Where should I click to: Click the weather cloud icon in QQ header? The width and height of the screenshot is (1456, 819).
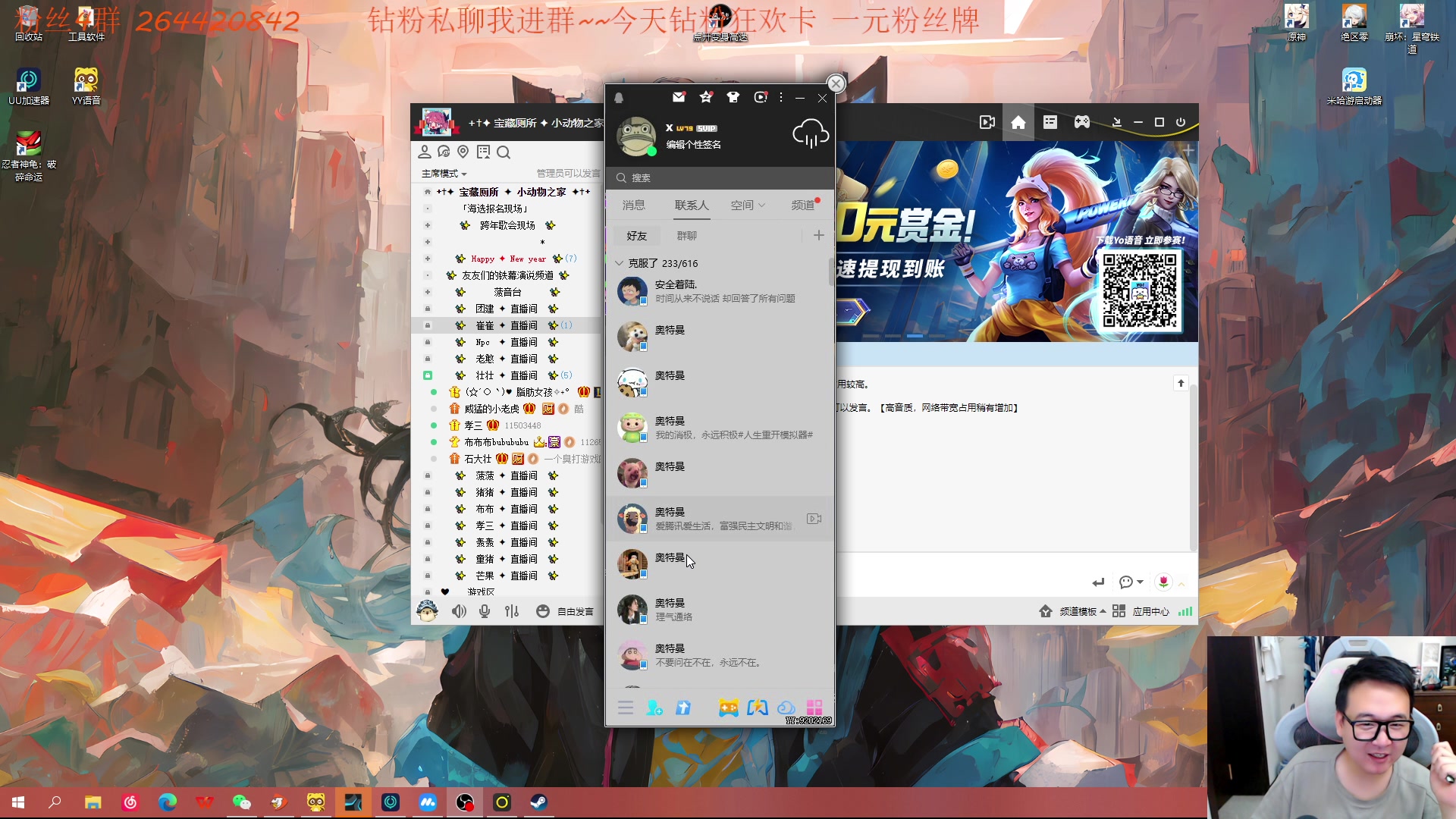[811, 134]
